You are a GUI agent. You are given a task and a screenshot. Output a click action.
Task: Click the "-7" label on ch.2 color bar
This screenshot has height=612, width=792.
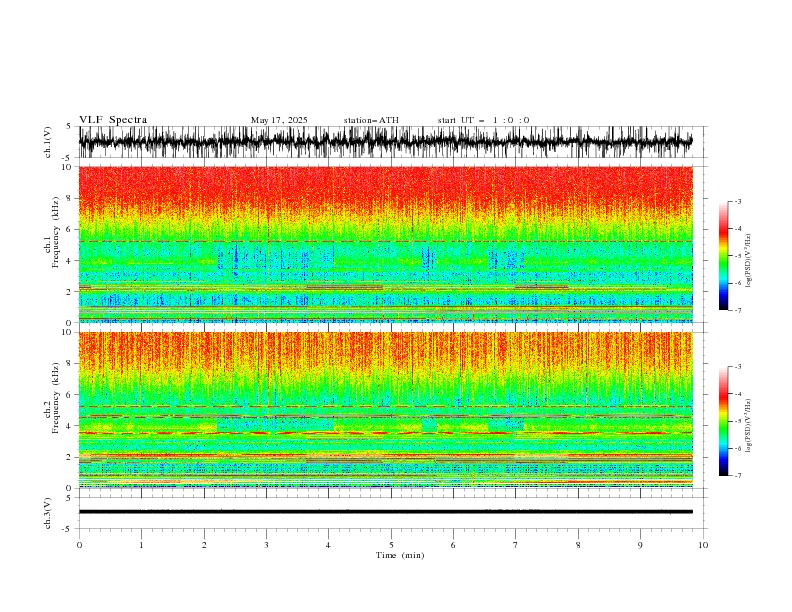click(x=737, y=476)
